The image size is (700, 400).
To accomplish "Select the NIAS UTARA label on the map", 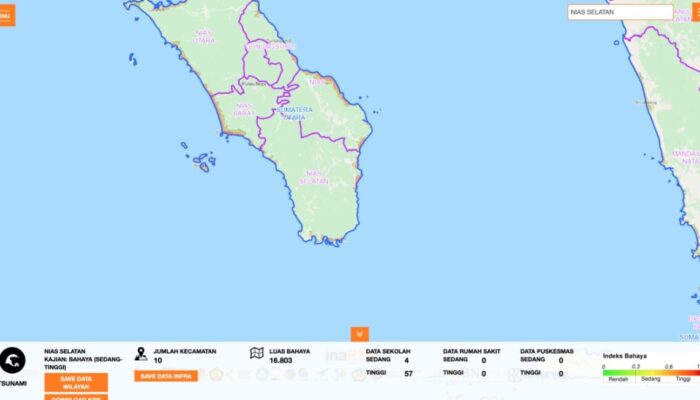I will [x=204, y=37].
